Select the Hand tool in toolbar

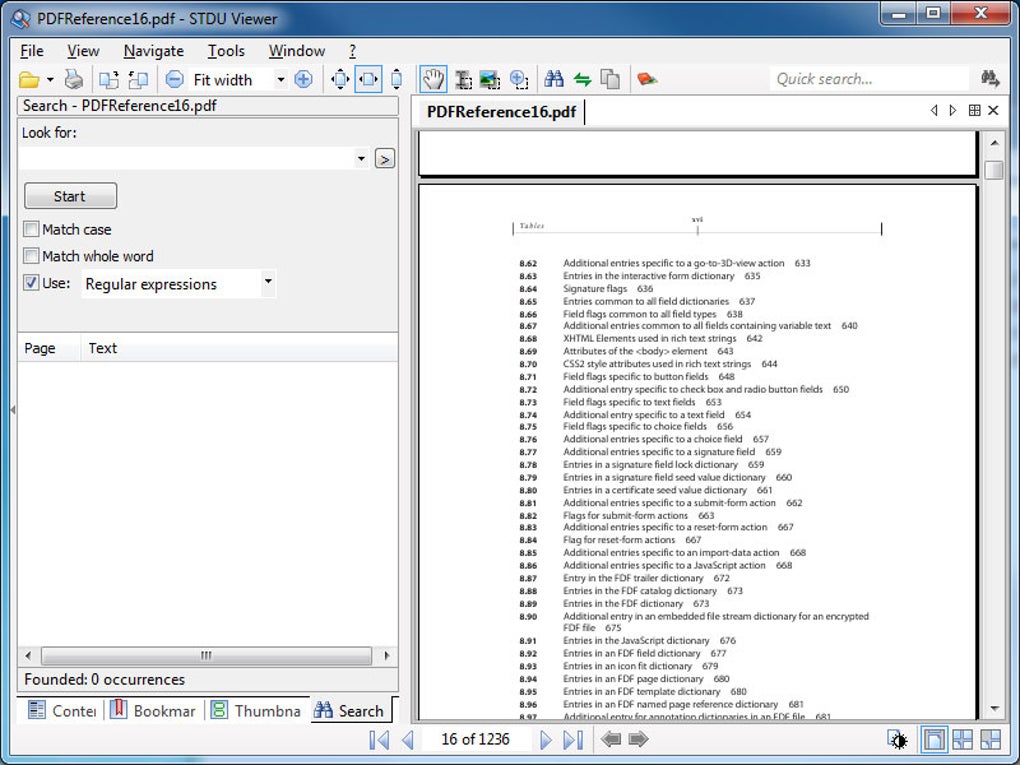click(433, 79)
